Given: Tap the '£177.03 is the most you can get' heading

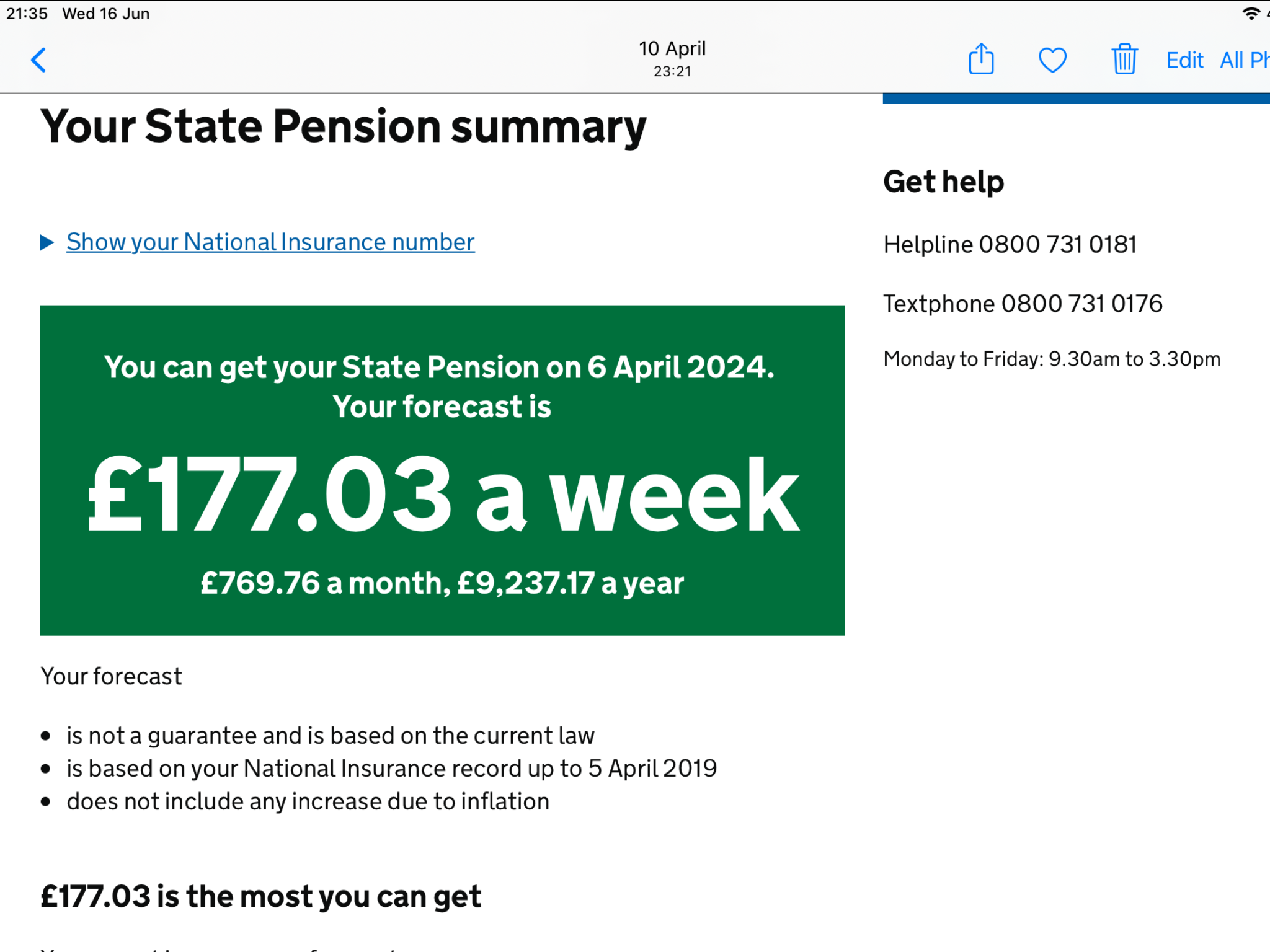Looking at the screenshot, I should pos(260,897).
